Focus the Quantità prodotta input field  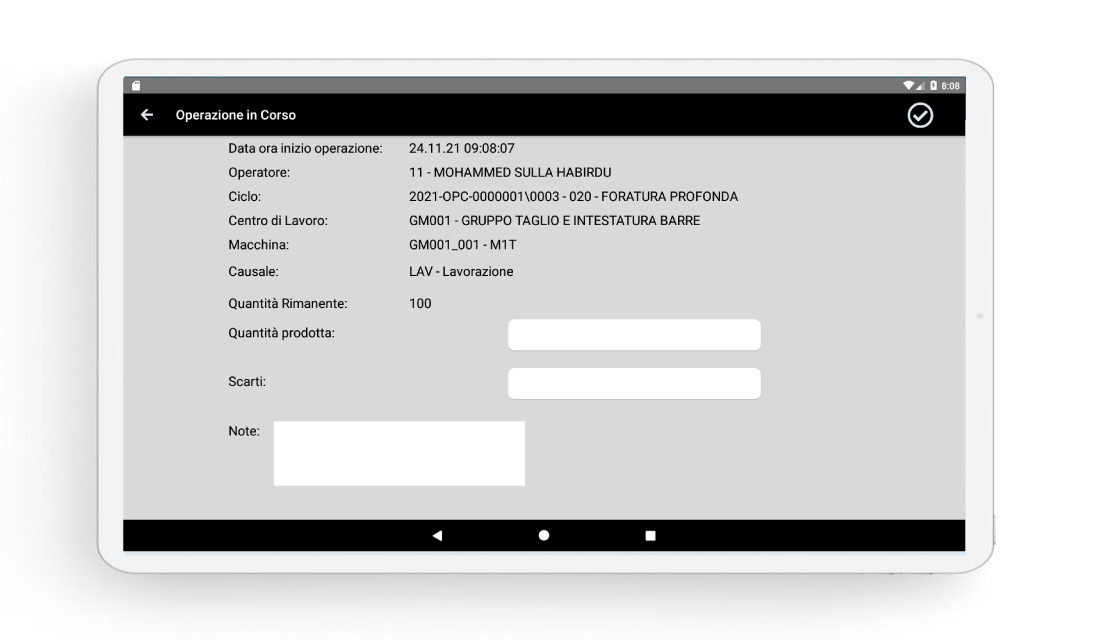[634, 335]
